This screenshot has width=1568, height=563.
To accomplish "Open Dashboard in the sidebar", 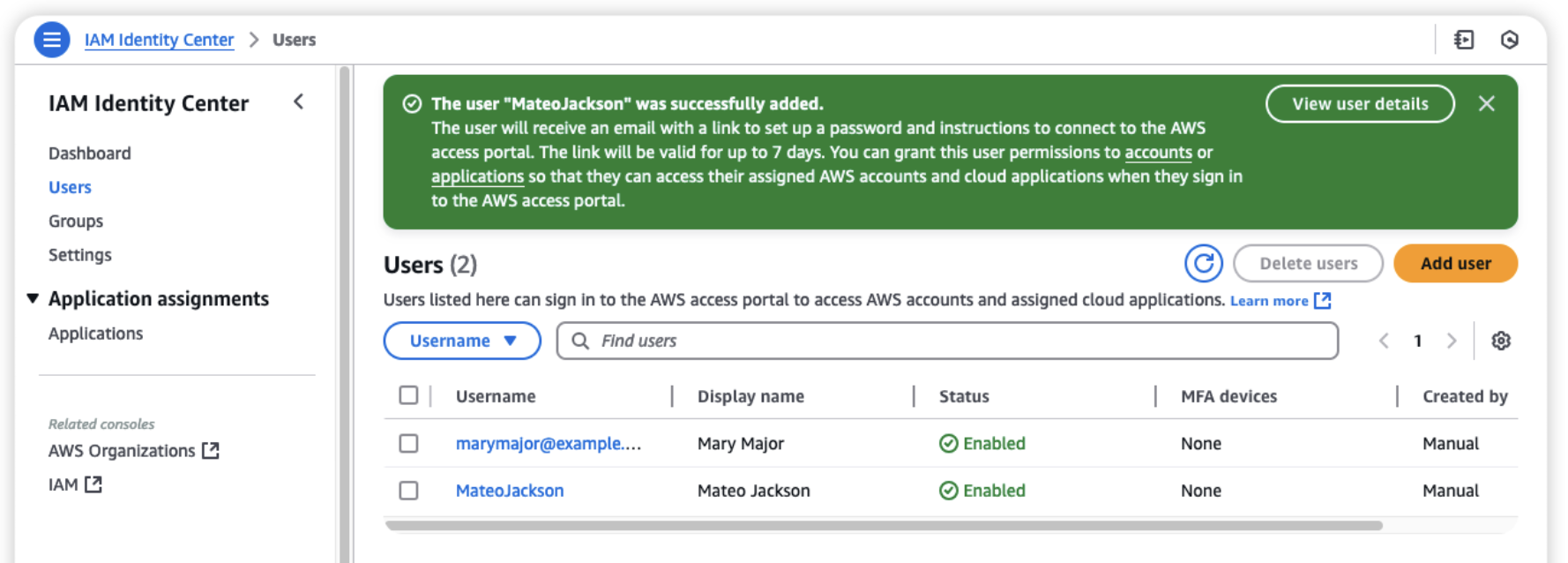I will 90,154.
